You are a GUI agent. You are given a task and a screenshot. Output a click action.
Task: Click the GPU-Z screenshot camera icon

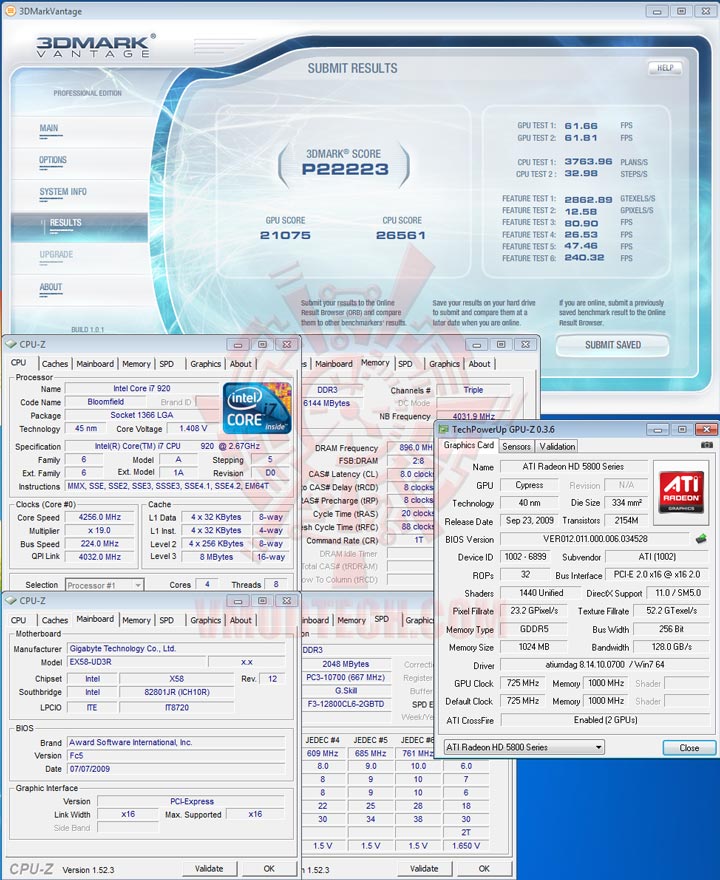pyautogui.click(x=707, y=445)
